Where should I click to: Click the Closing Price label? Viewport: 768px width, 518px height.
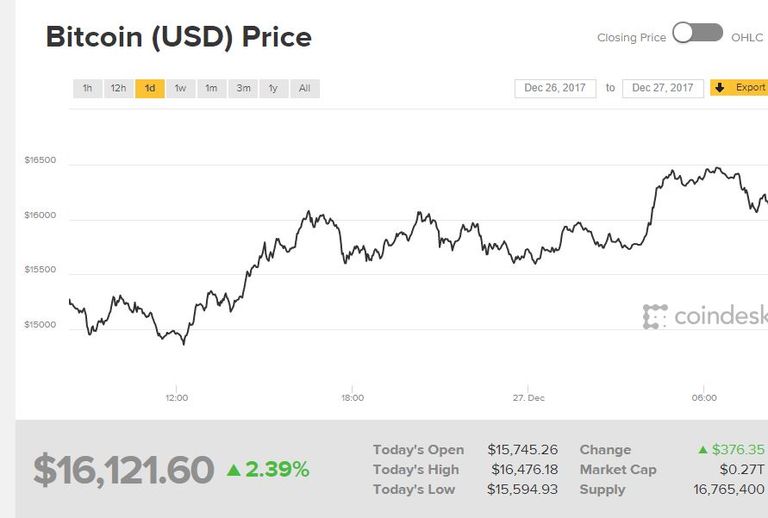point(631,38)
